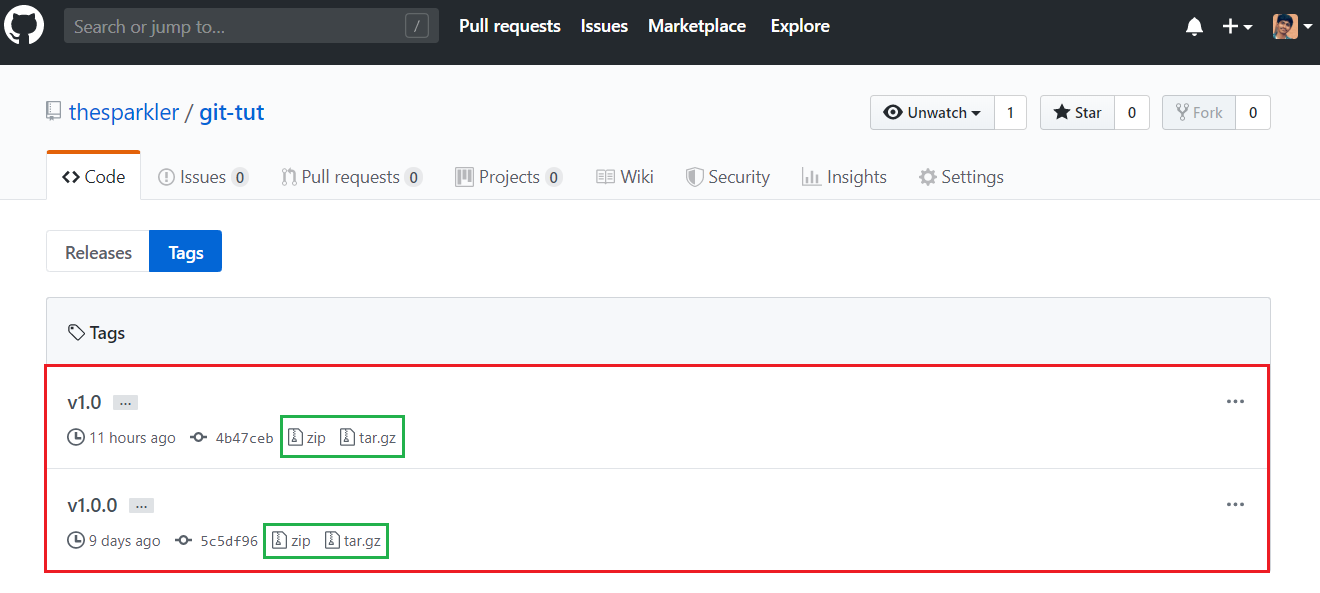Open commit 5c5df96 for tag v1.0.0
The width and height of the screenshot is (1320, 593).
(228, 540)
